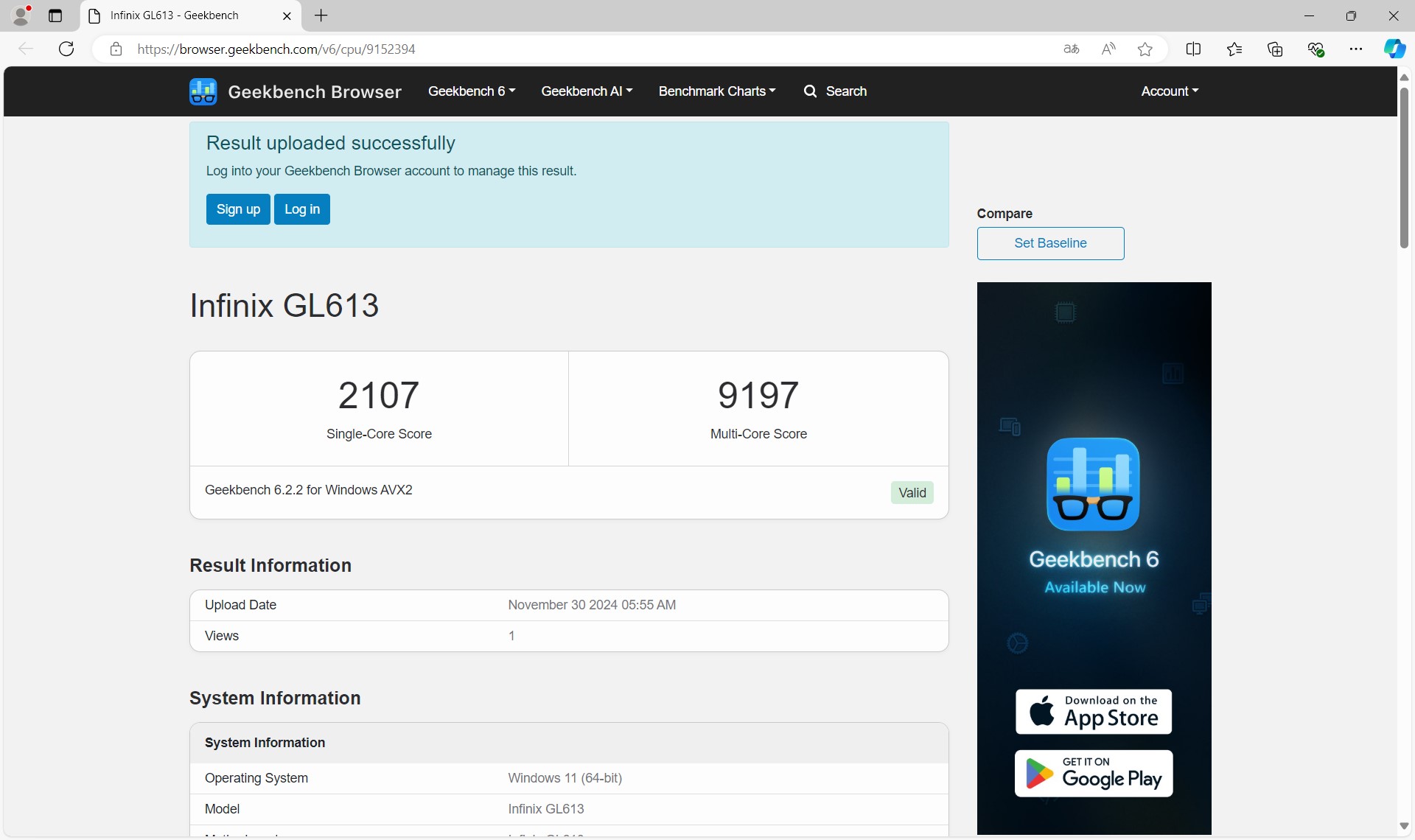This screenshot has height=840, width=1415.
Task: Open Settings and more menu
Action: tap(1356, 49)
